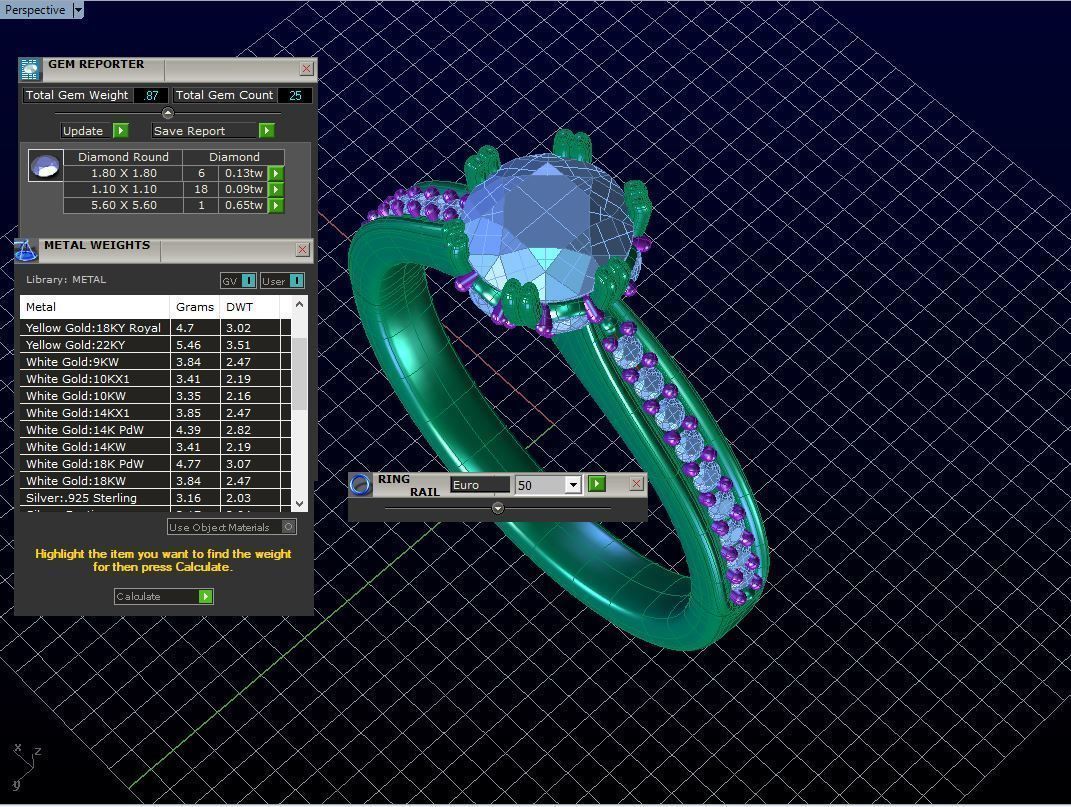The height and width of the screenshot is (807, 1071).
Task: Click the Euro ring size standard field
Action: tap(479, 485)
